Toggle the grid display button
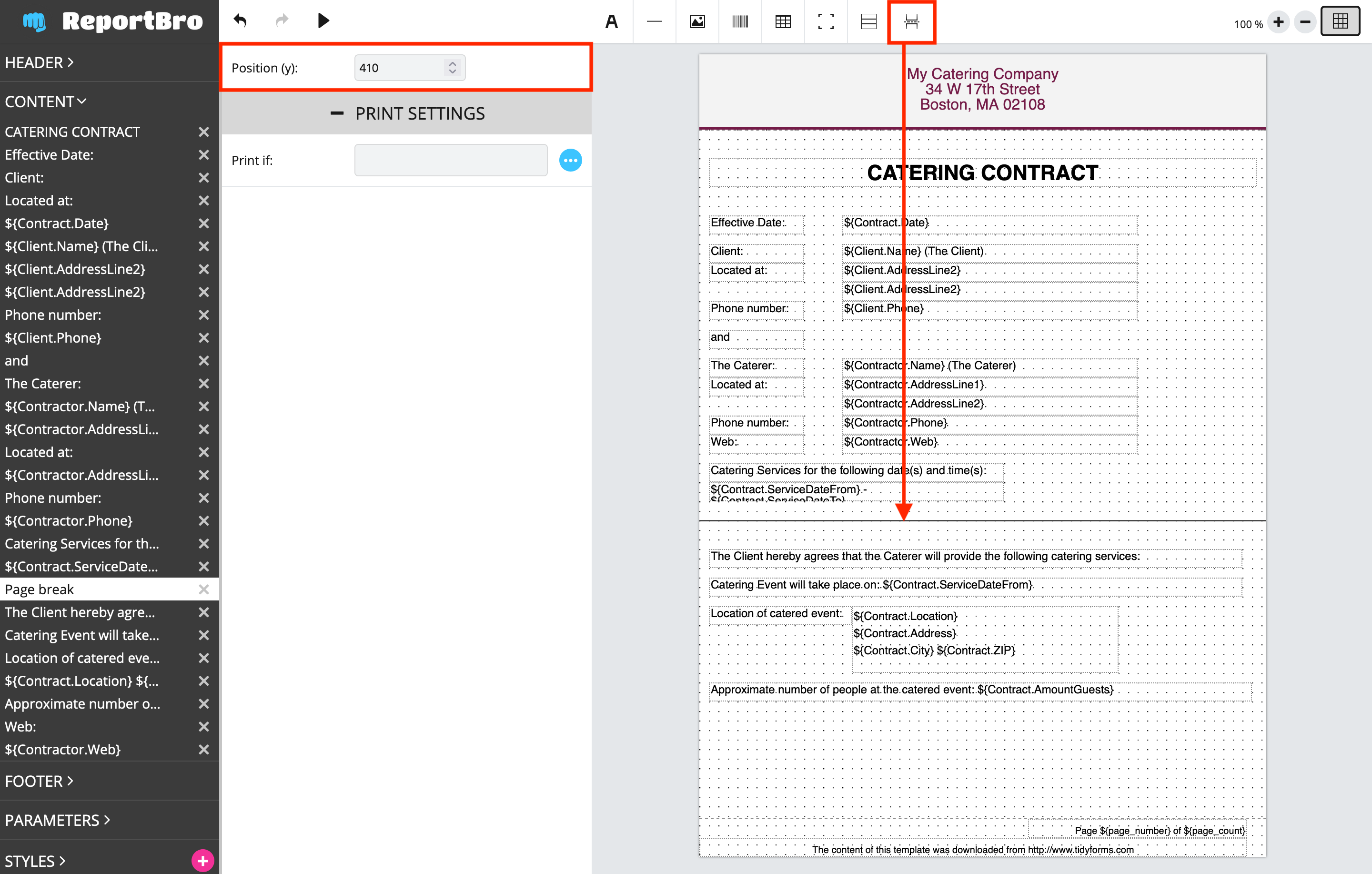Image resolution: width=1372 pixels, height=874 pixels. tap(1340, 21)
